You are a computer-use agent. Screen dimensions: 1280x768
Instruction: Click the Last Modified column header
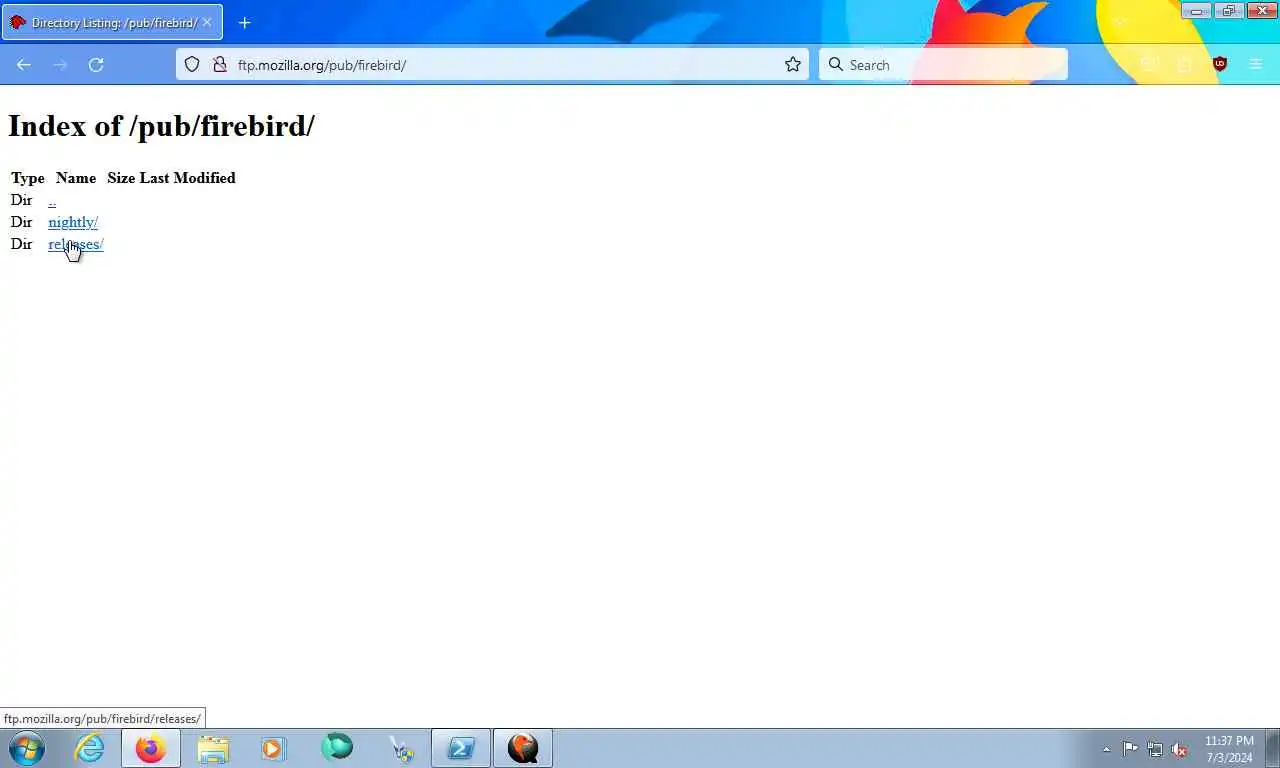click(188, 178)
